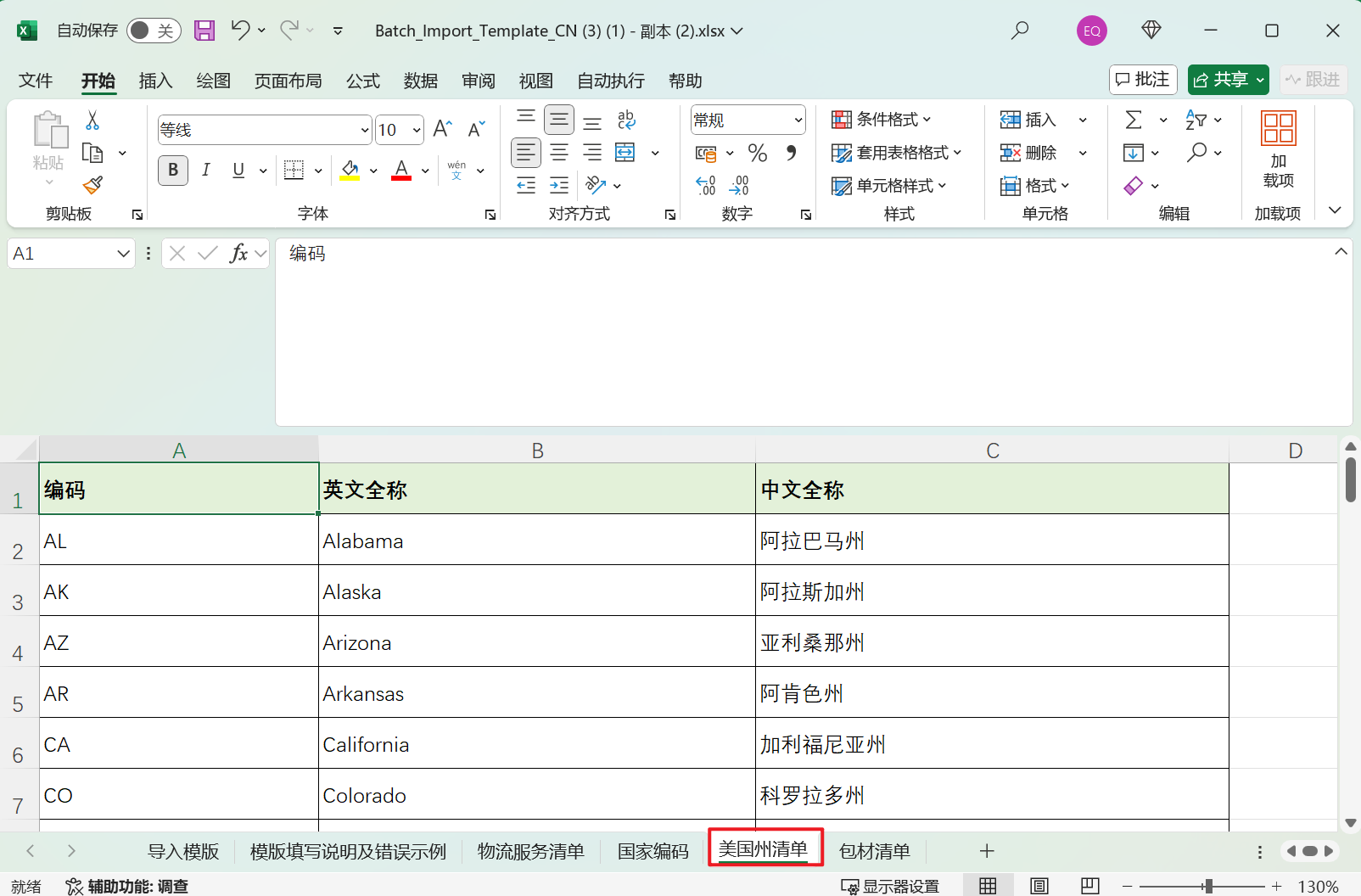
Task: Apply percent style format
Action: pyautogui.click(x=758, y=153)
